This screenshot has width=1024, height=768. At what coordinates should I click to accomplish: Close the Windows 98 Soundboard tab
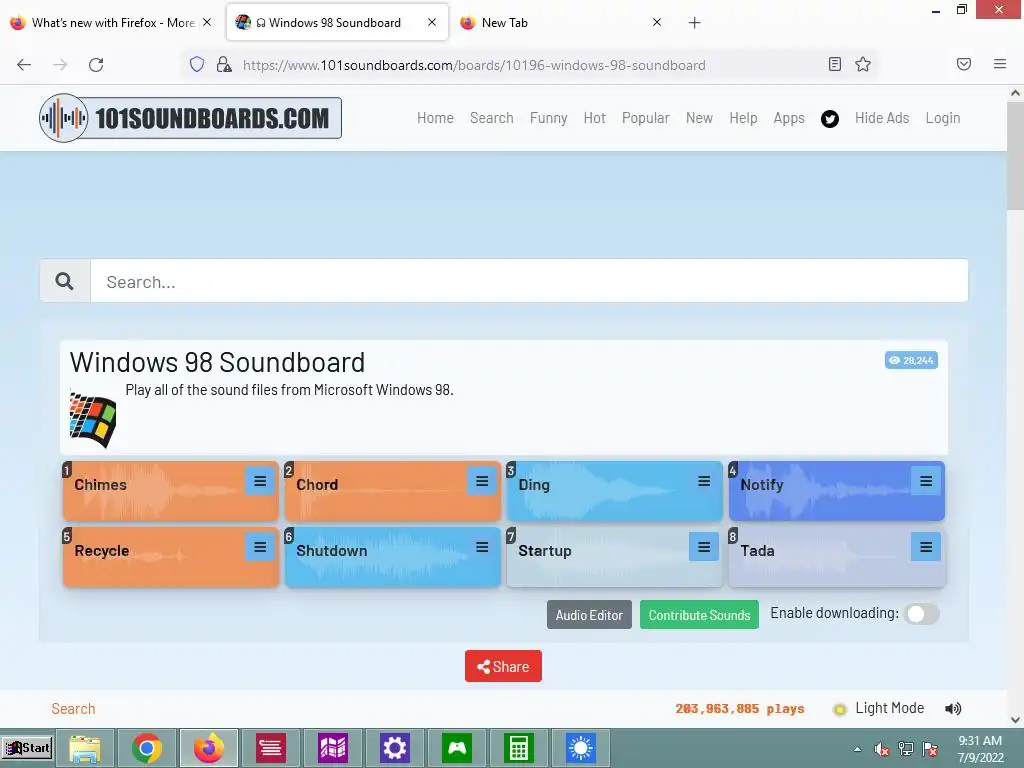click(x=432, y=22)
